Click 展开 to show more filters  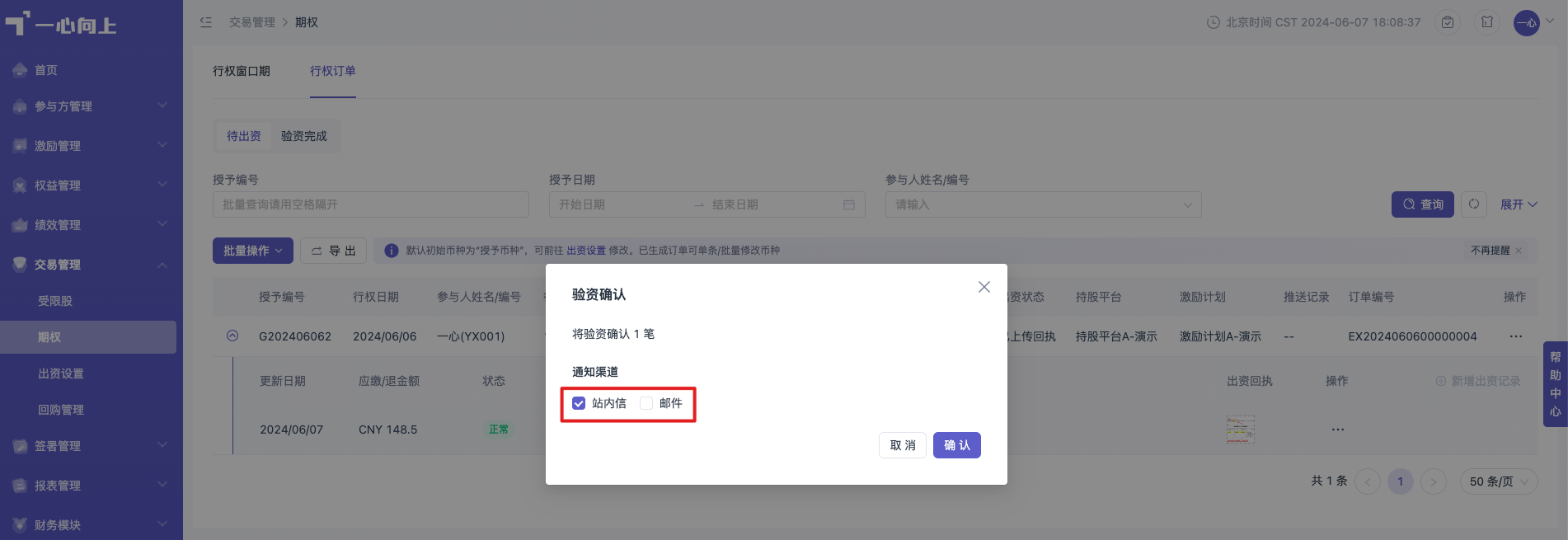1519,204
